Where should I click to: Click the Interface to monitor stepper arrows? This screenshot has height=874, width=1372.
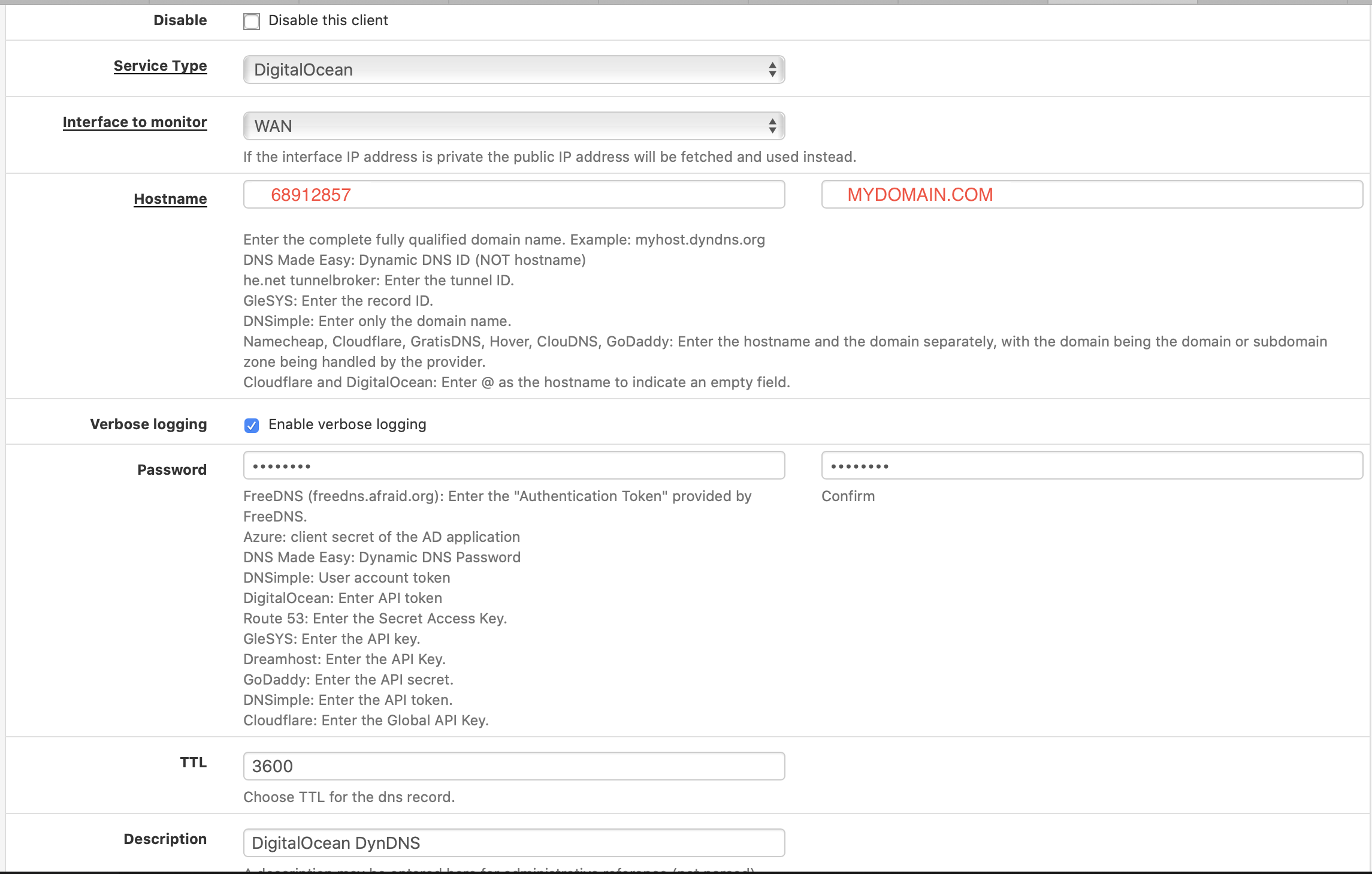[773, 126]
